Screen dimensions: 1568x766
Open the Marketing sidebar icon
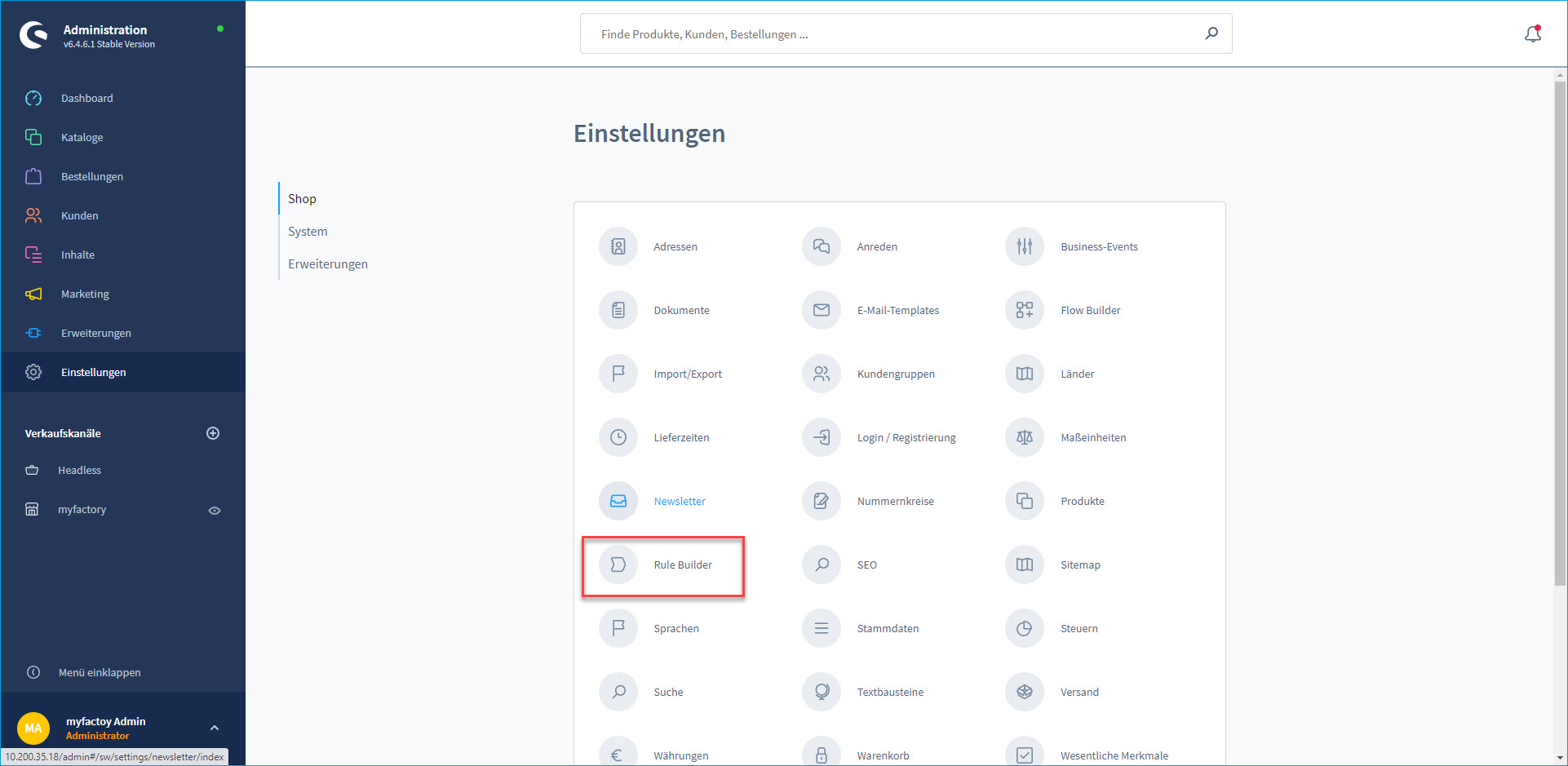click(33, 294)
